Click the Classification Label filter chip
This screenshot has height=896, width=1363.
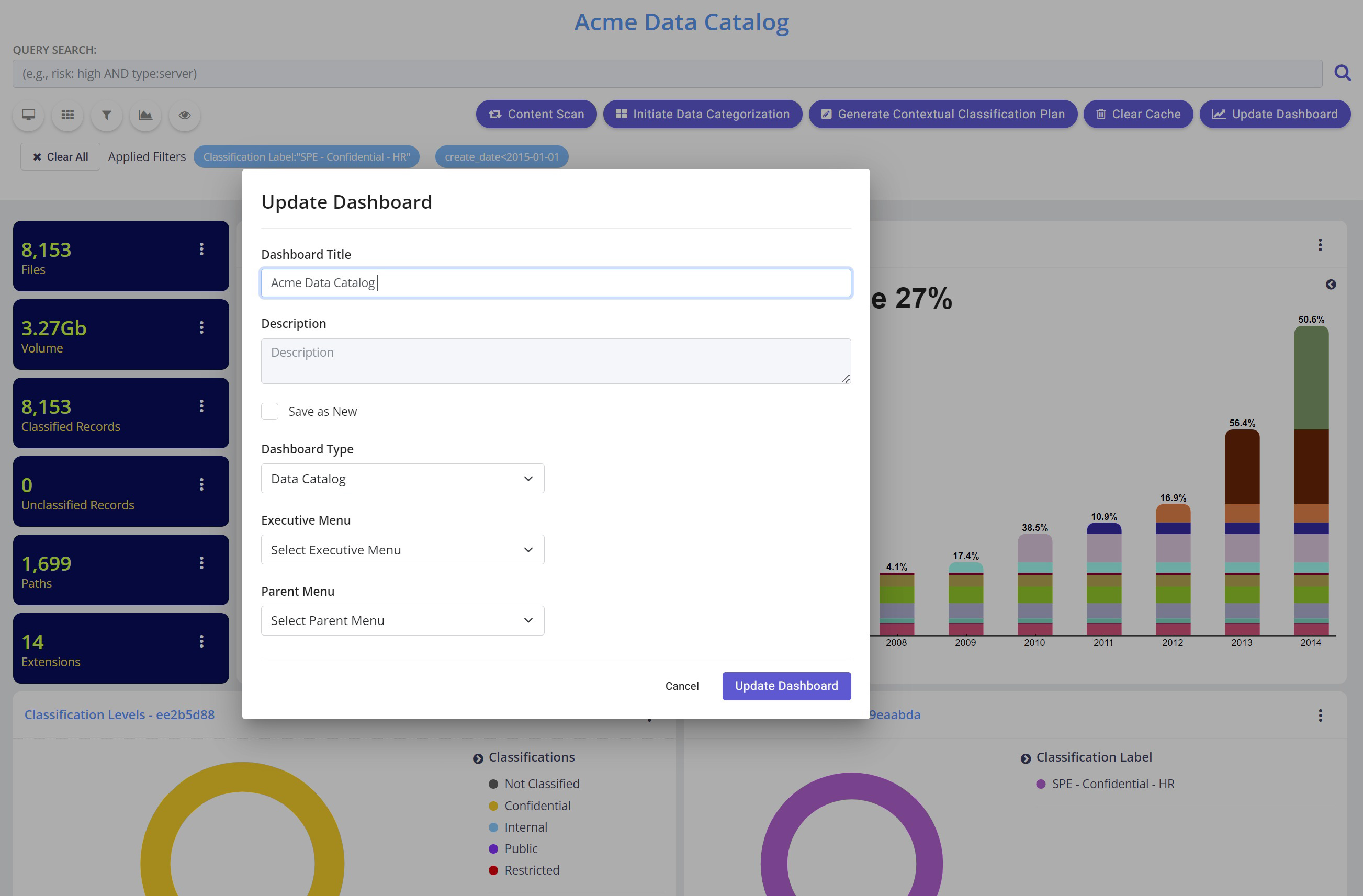[x=307, y=157]
